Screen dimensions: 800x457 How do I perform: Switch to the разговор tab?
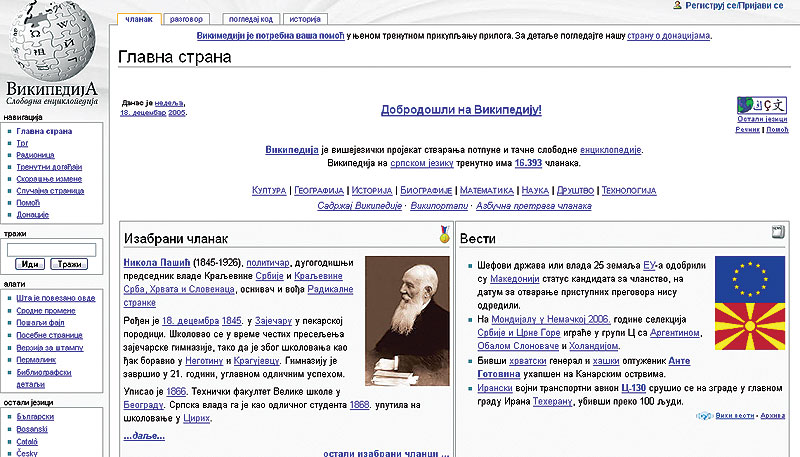(x=186, y=19)
